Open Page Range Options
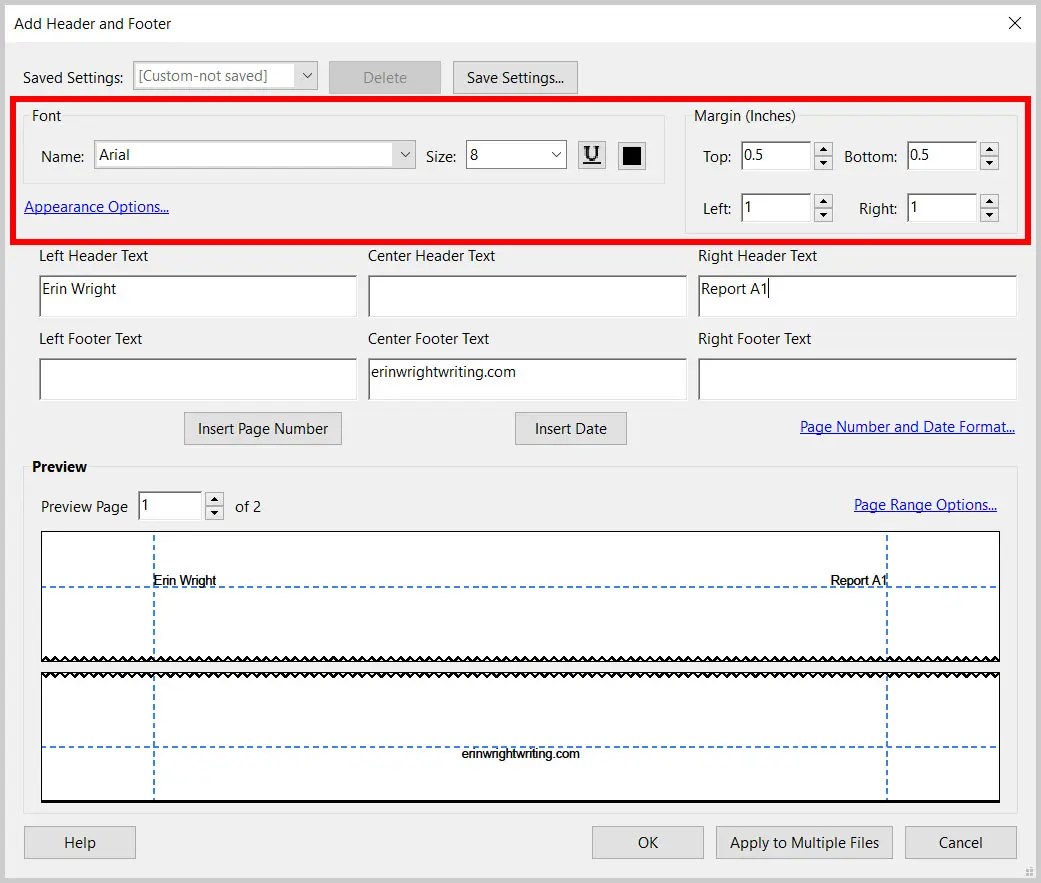This screenshot has width=1041, height=883. tap(924, 504)
